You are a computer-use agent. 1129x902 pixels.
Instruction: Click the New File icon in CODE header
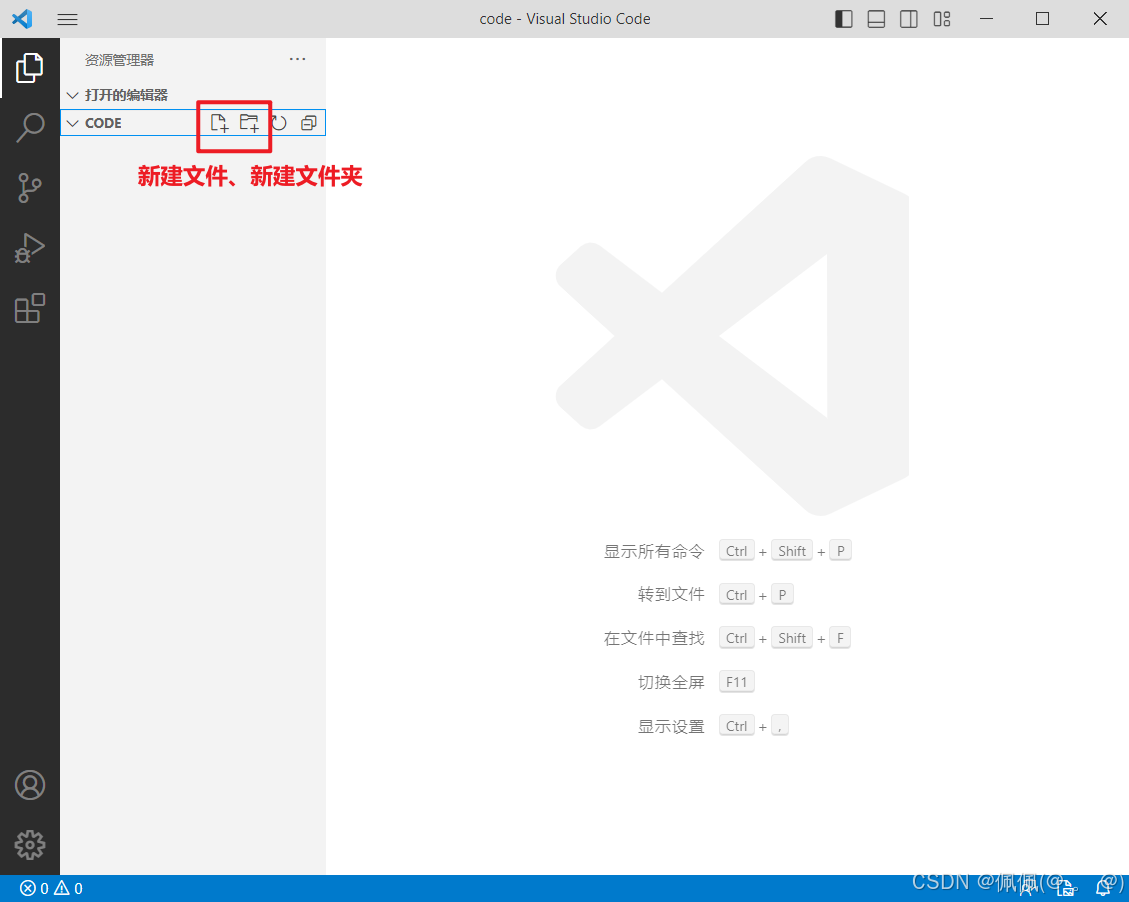point(219,123)
